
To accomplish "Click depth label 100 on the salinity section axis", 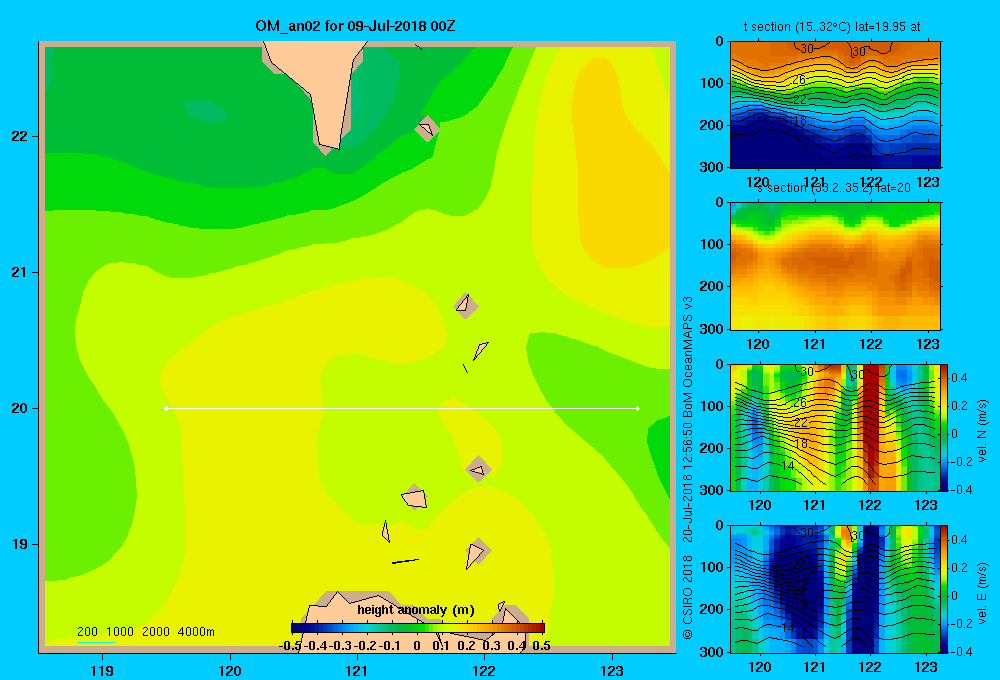I will pyautogui.click(x=714, y=244).
